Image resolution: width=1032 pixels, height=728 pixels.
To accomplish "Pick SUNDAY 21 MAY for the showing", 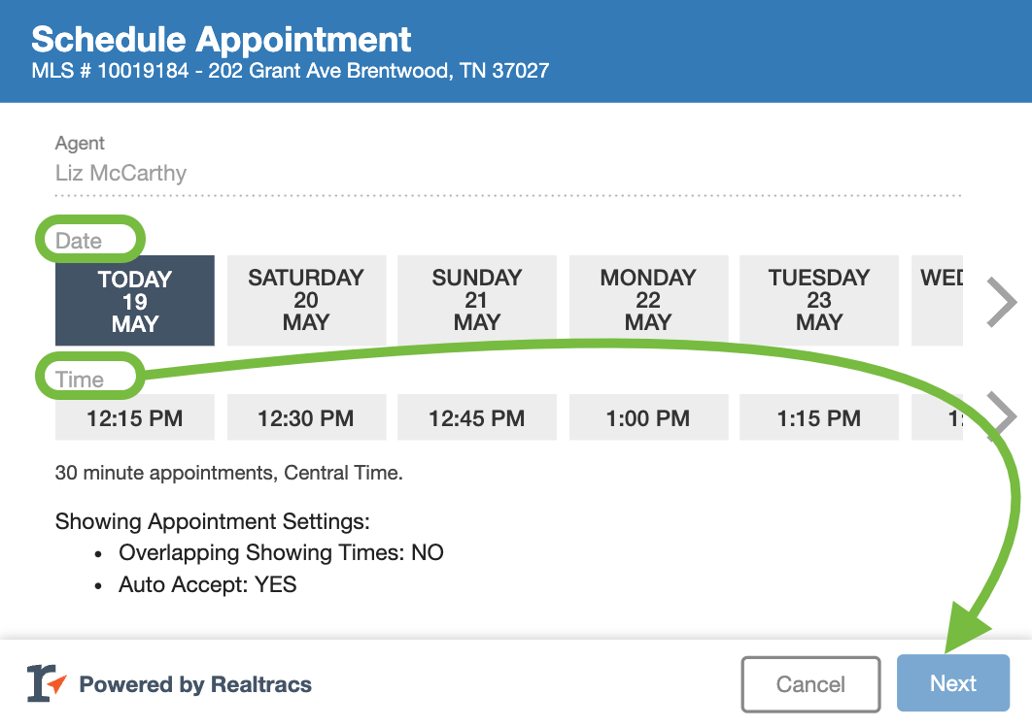I will pyautogui.click(x=476, y=300).
